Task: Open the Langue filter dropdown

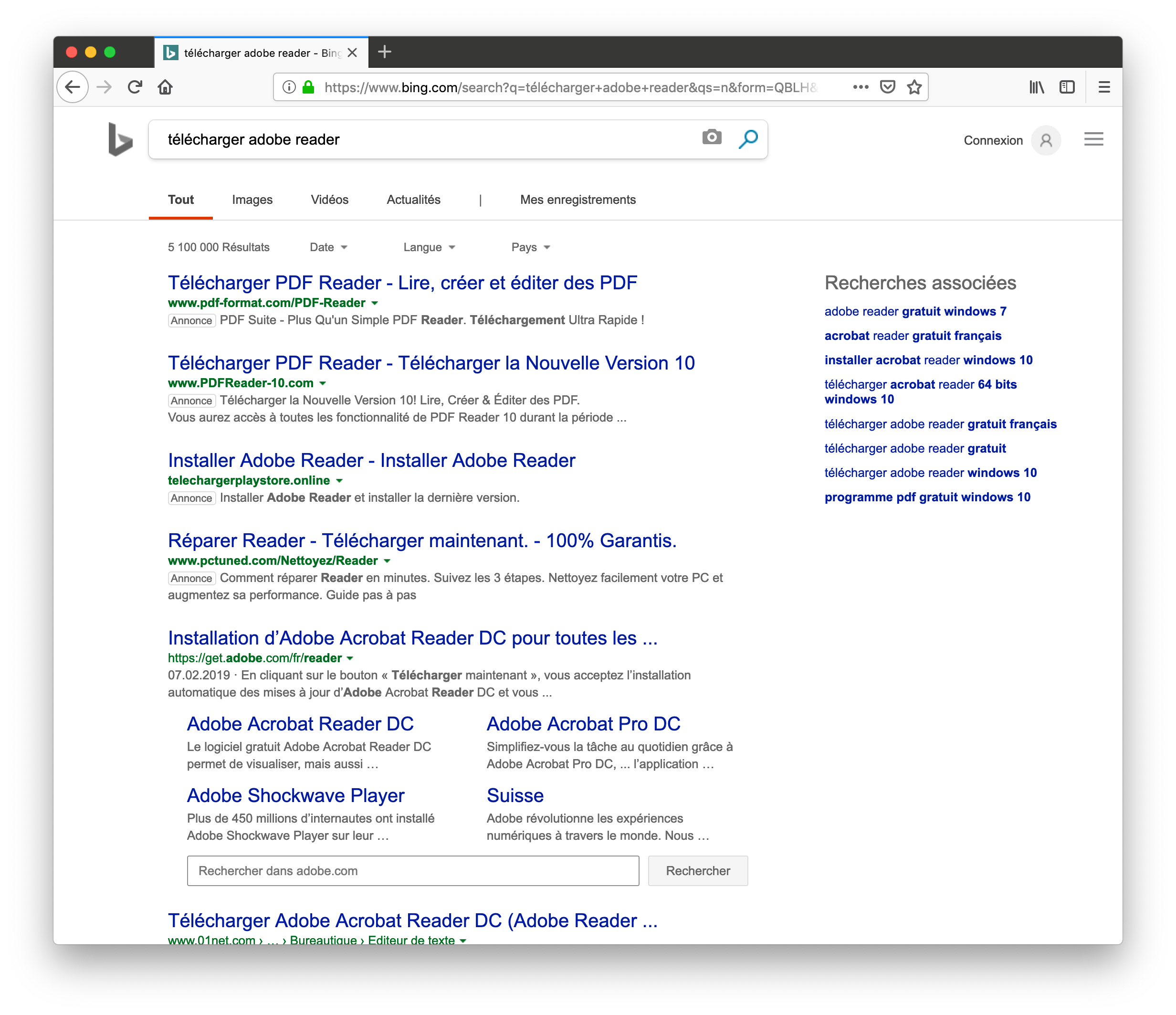Action: click(429, 247)
